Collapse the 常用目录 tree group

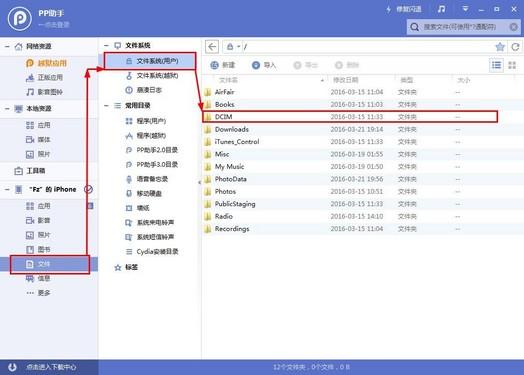pyautogui.click(x=106, y=106)
